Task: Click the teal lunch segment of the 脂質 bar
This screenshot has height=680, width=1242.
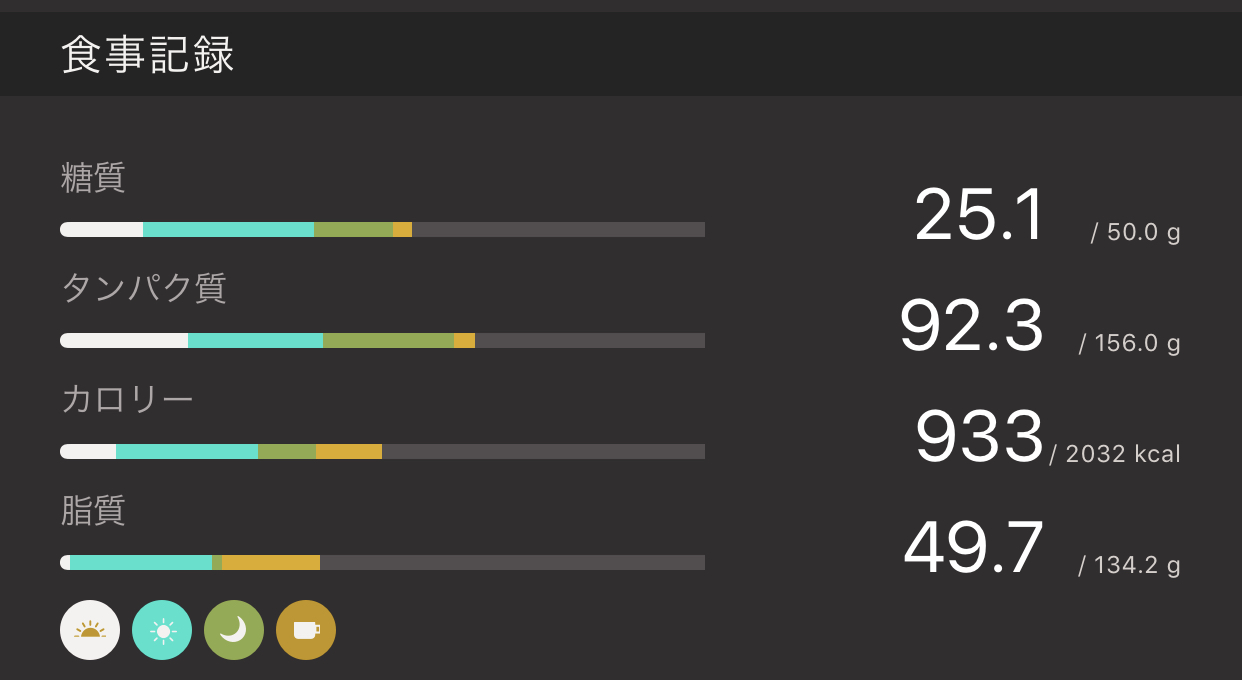Action: tap(141, 563)
